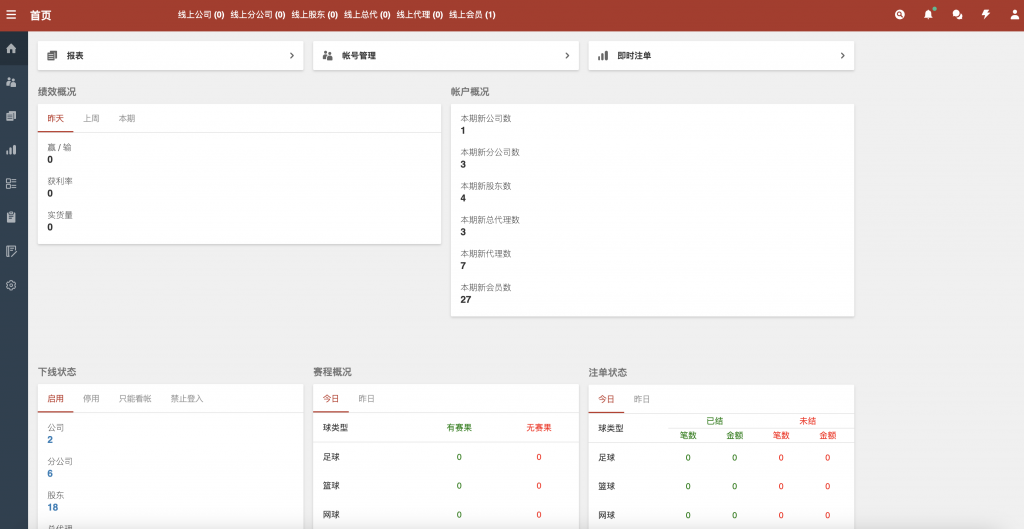Open the user profile icon
1024x529 pixels.
click(x=1013, y=15)
